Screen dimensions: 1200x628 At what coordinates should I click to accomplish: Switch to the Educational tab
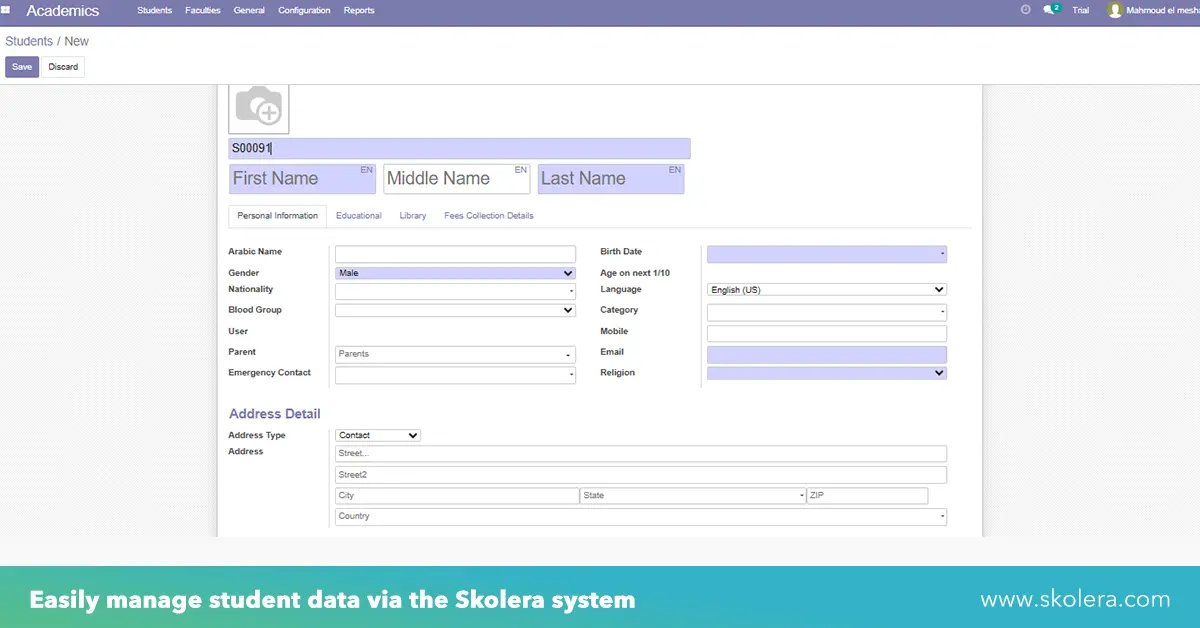[x=358, y=215]
